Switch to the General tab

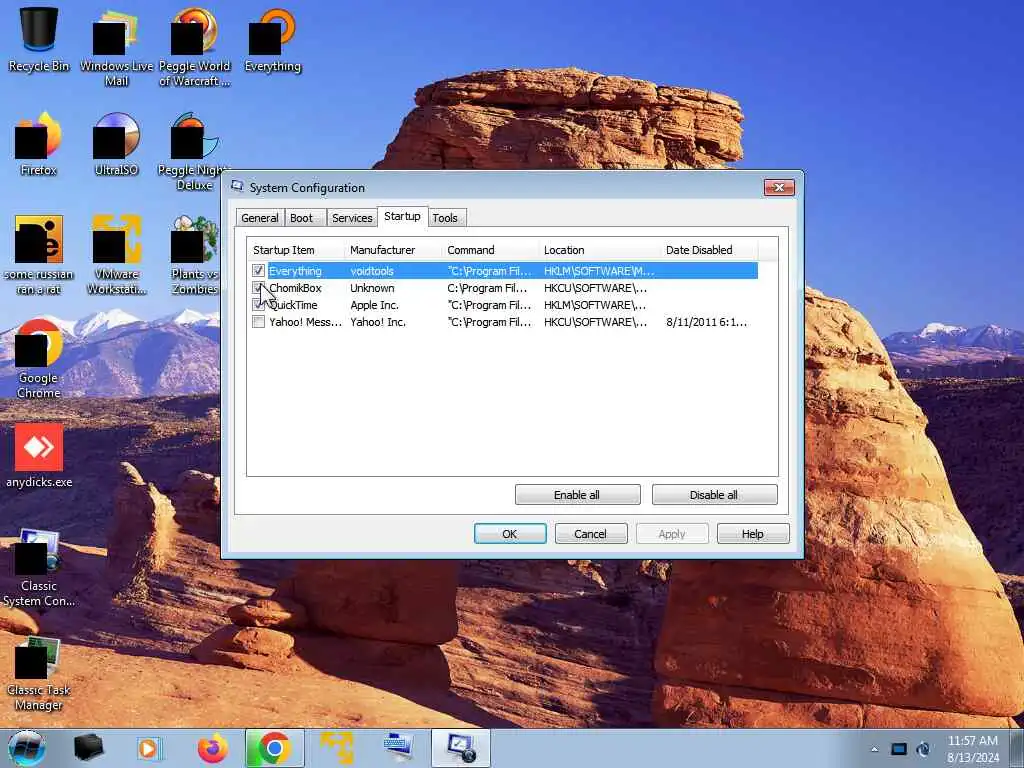260,218
